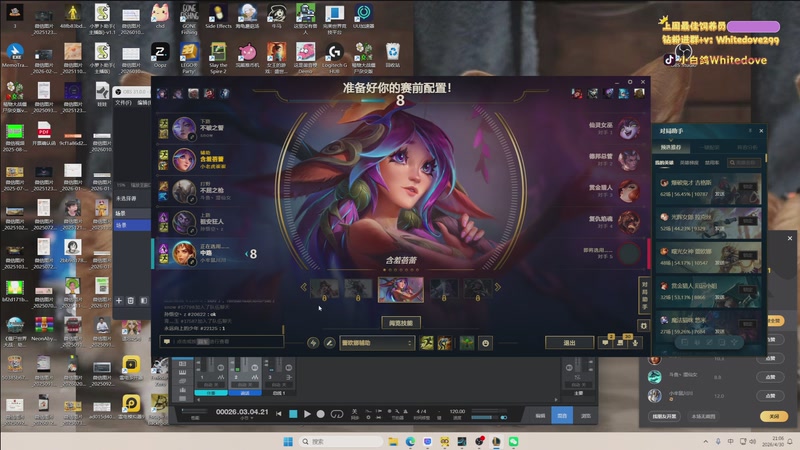800x450 pixels.
Task: Click mixer scroll-right arrow in the DAW
Action: point(556,399)
